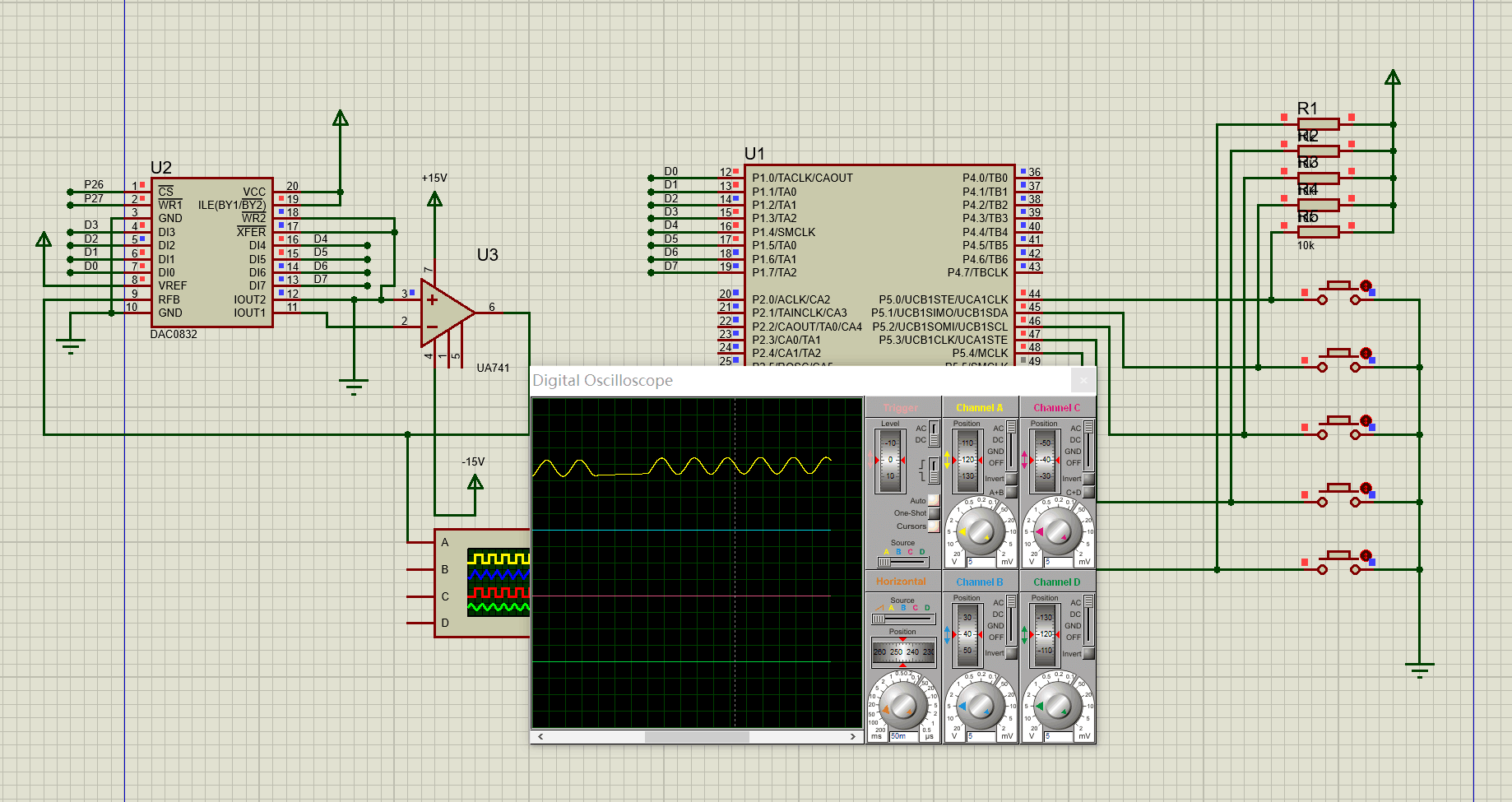Click scrollbar left arrow under oscilloscope display
This screenshot has width=1512, height=802.
click(x=540, y=737)
